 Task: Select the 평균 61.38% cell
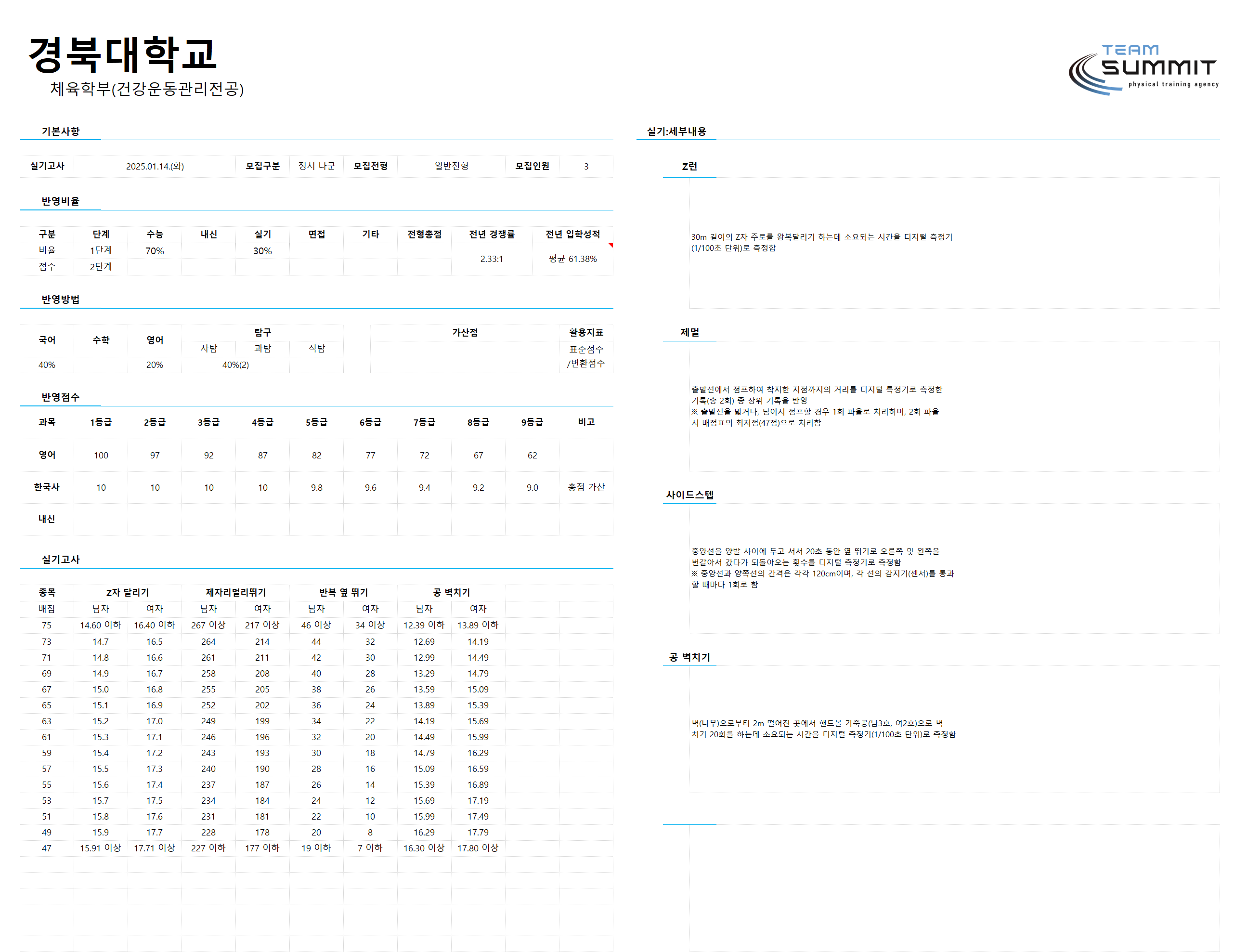tap(572, 259)
